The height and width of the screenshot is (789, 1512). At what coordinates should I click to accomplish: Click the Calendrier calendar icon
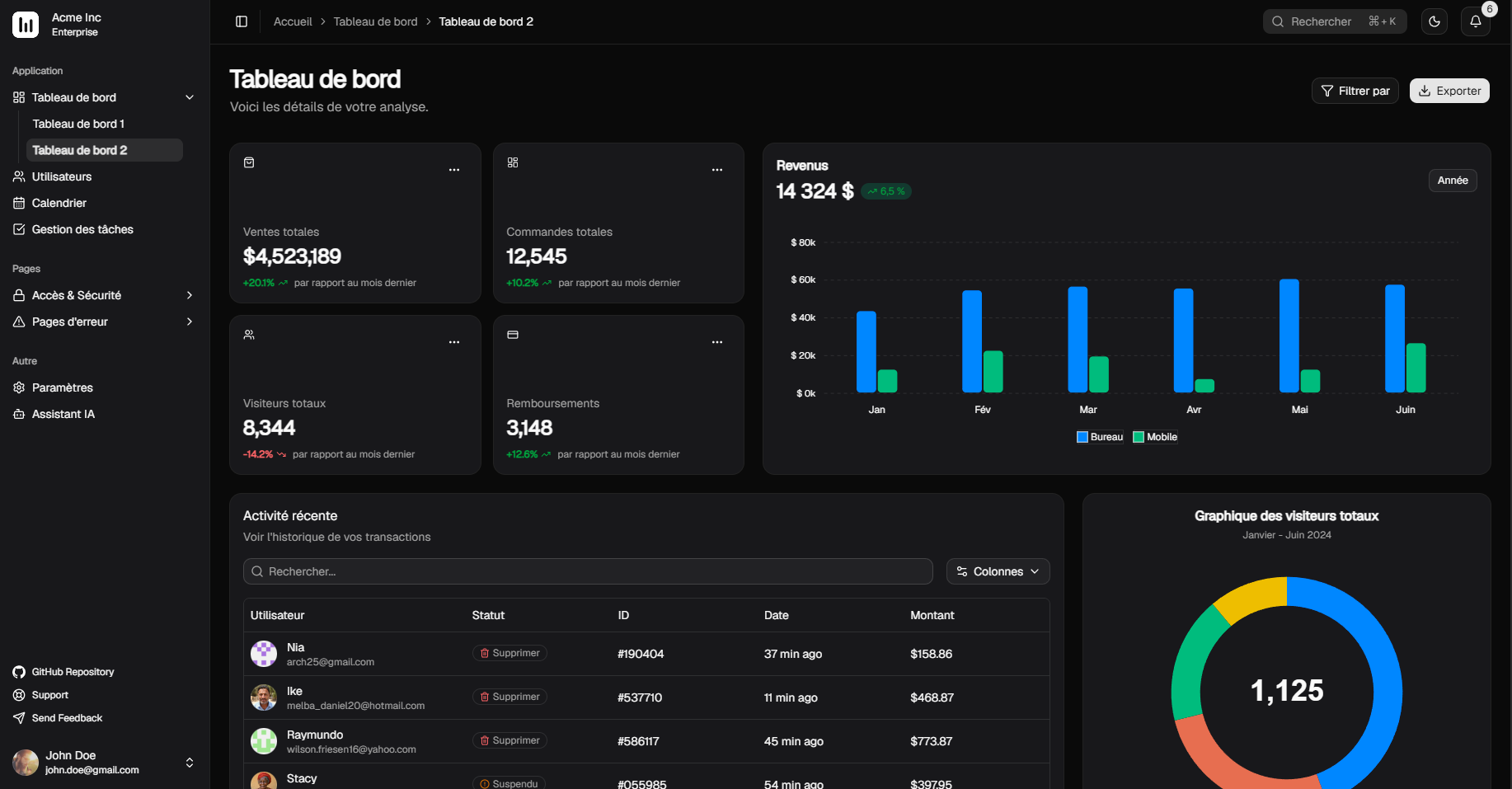click(x=19, y=203)
